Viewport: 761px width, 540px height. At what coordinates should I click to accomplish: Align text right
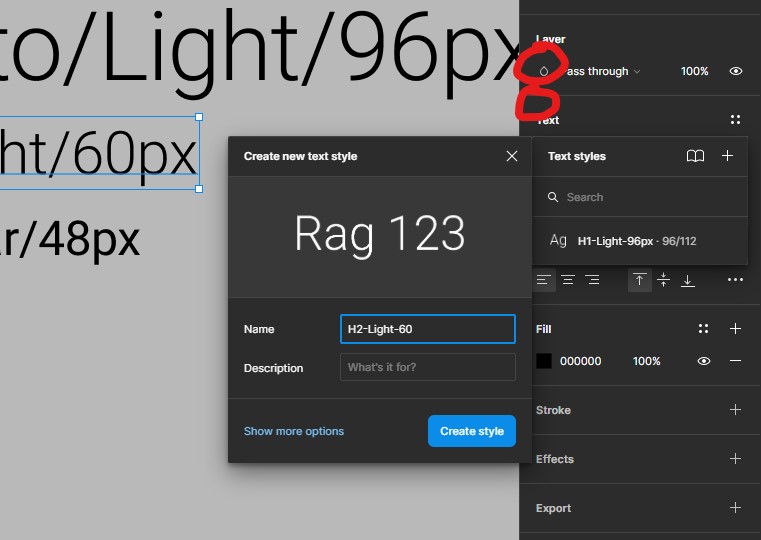[592, 281]
